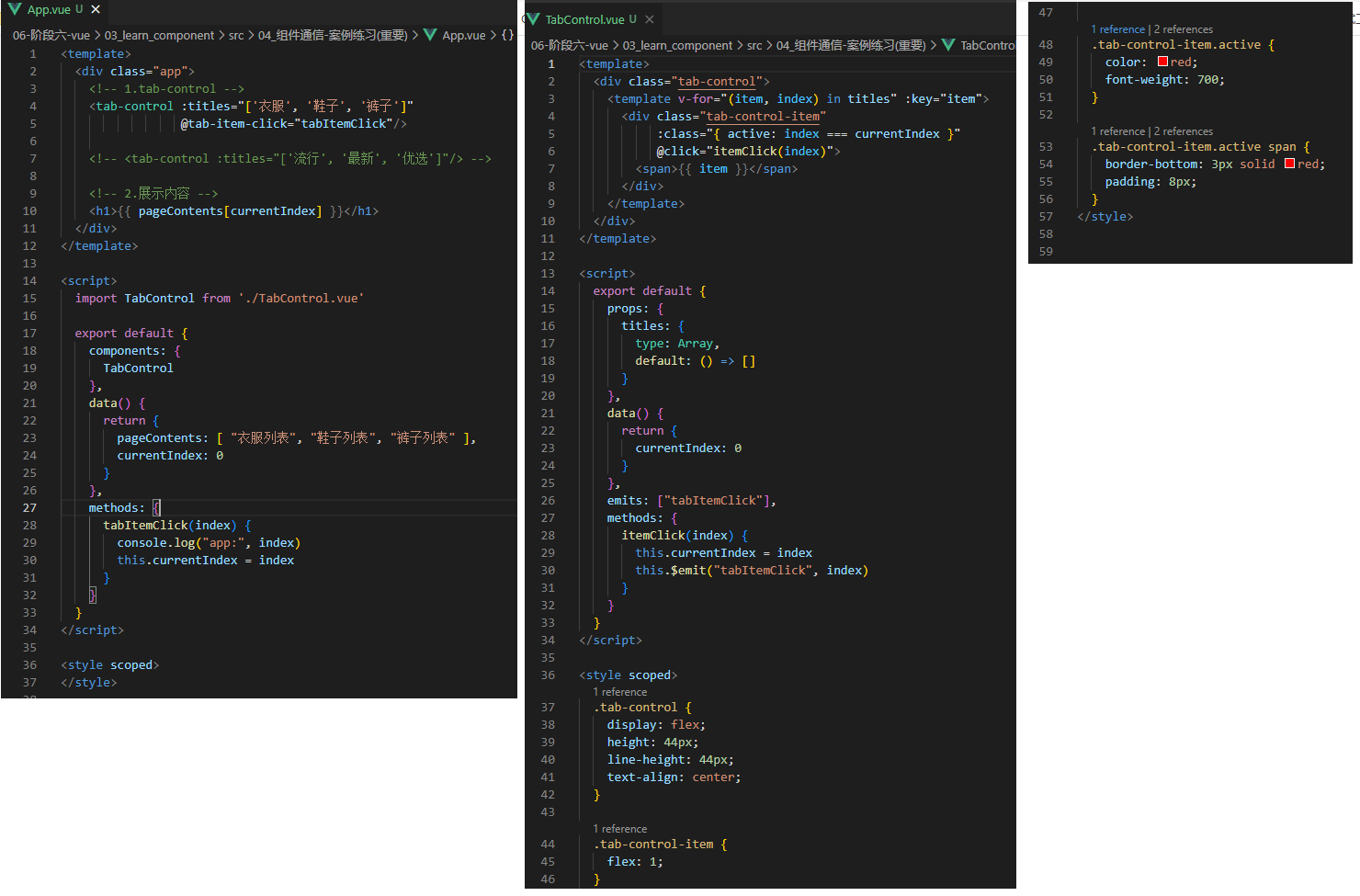Click the Vue icon on the TabControl.vue tab

533,19
